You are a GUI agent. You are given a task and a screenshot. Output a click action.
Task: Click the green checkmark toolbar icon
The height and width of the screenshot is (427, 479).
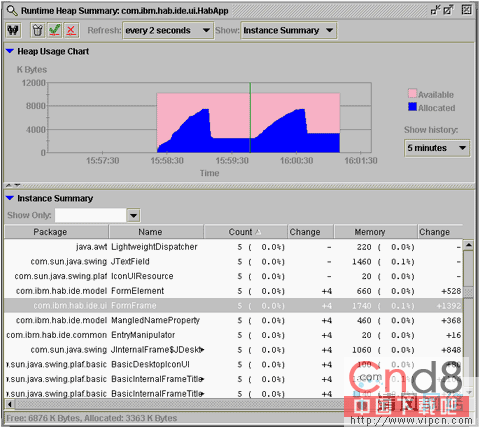54,30
